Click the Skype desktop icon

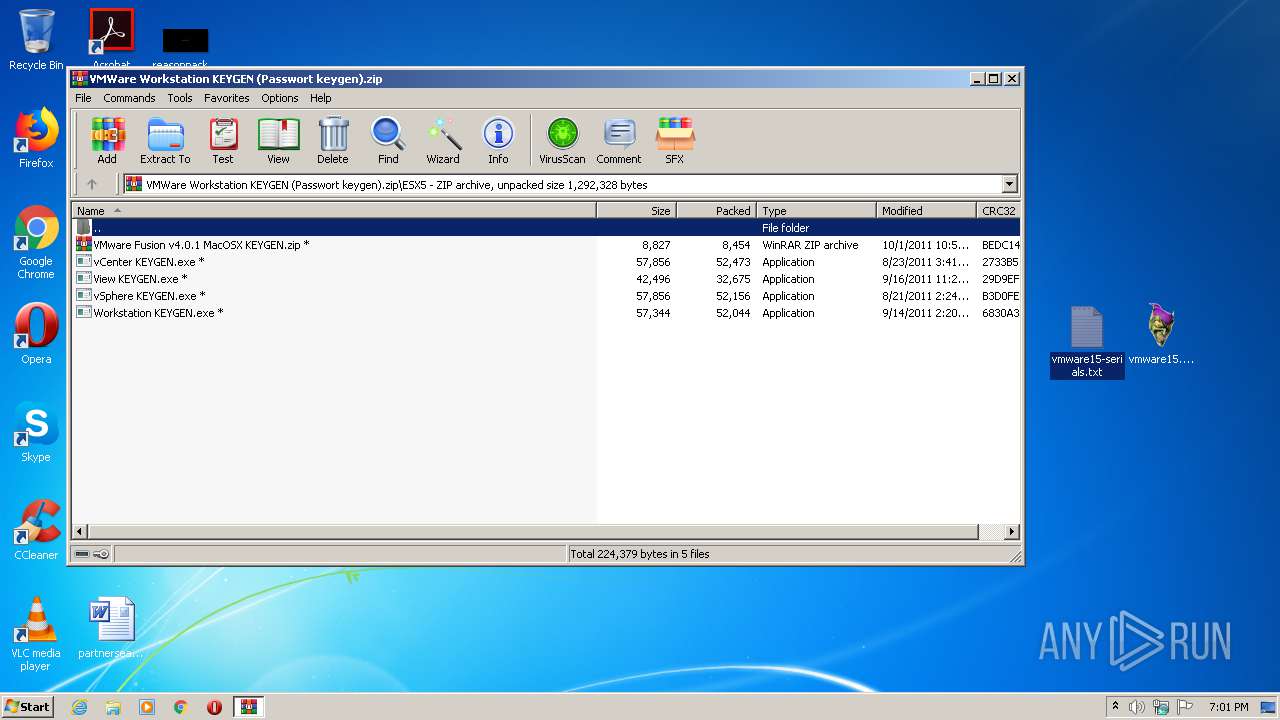36,432
